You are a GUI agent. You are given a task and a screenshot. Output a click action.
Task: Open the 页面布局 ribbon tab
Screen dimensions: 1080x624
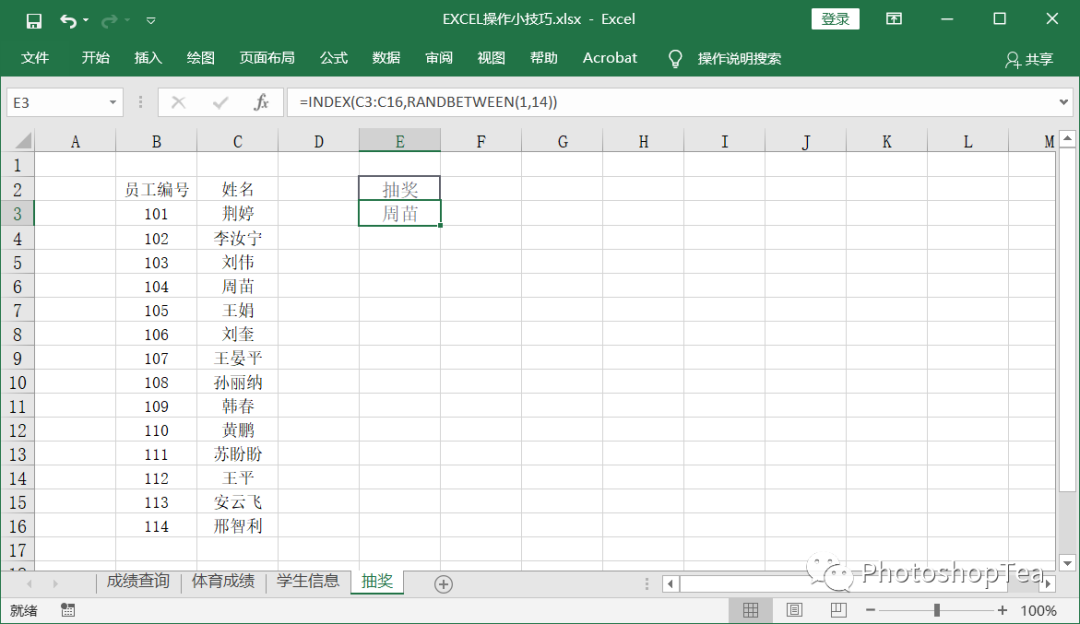point(267,58)
